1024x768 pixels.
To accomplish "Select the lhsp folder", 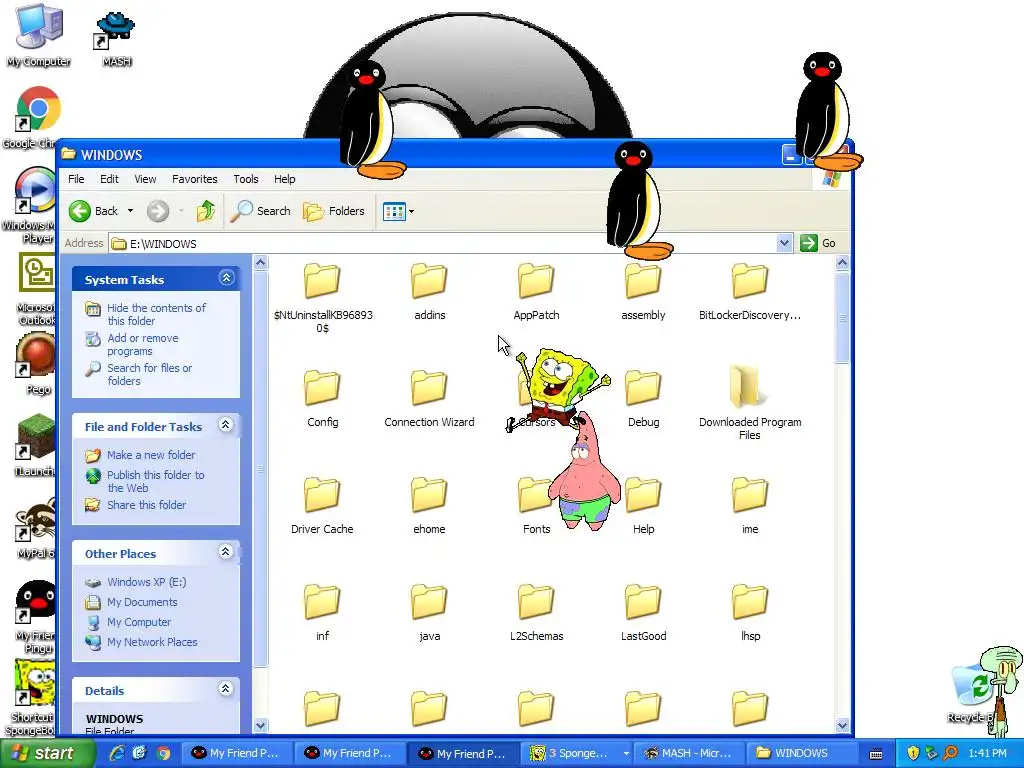I will 750,613.
